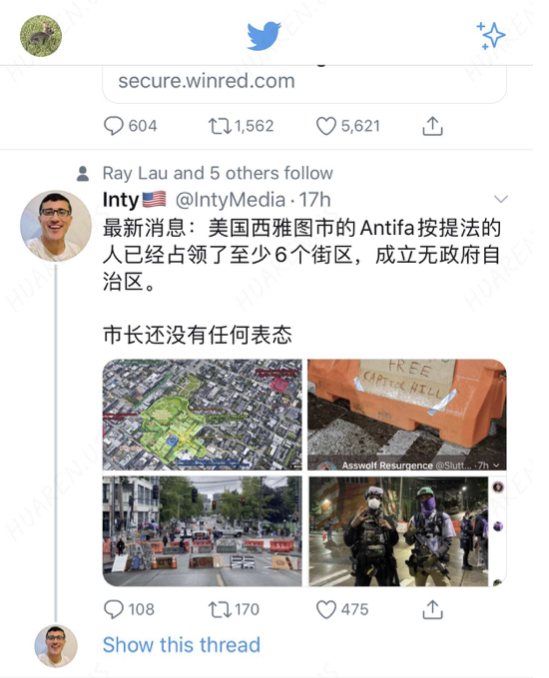This screenshot has height=678, width=549.
Task: Open the Show this thread link
Action: [x=182, y=645]
